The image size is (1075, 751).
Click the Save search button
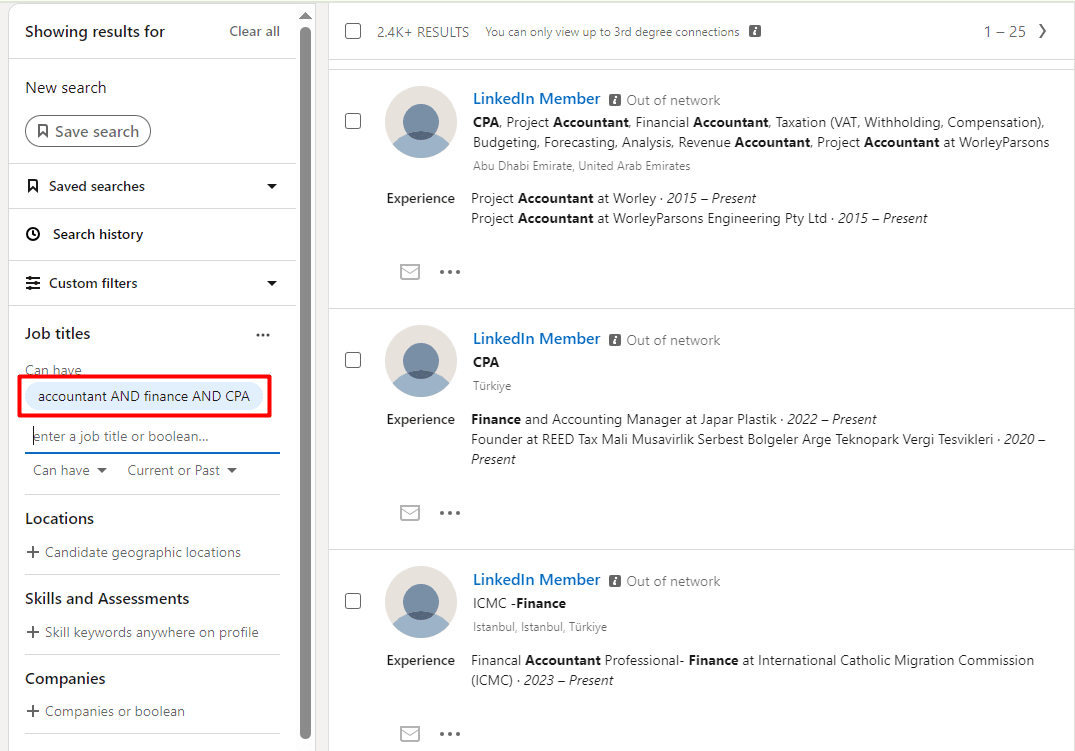coord(88,131)
